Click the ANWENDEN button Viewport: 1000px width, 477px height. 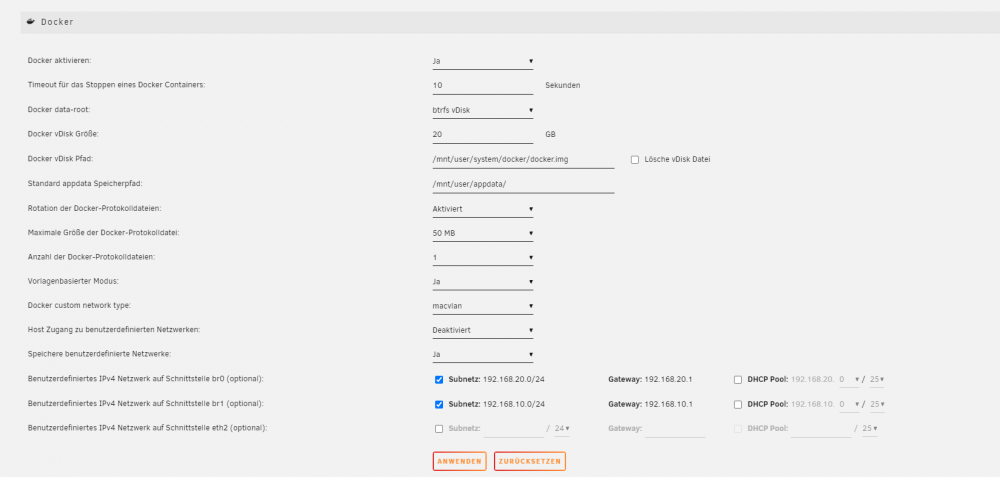(459, 461)
